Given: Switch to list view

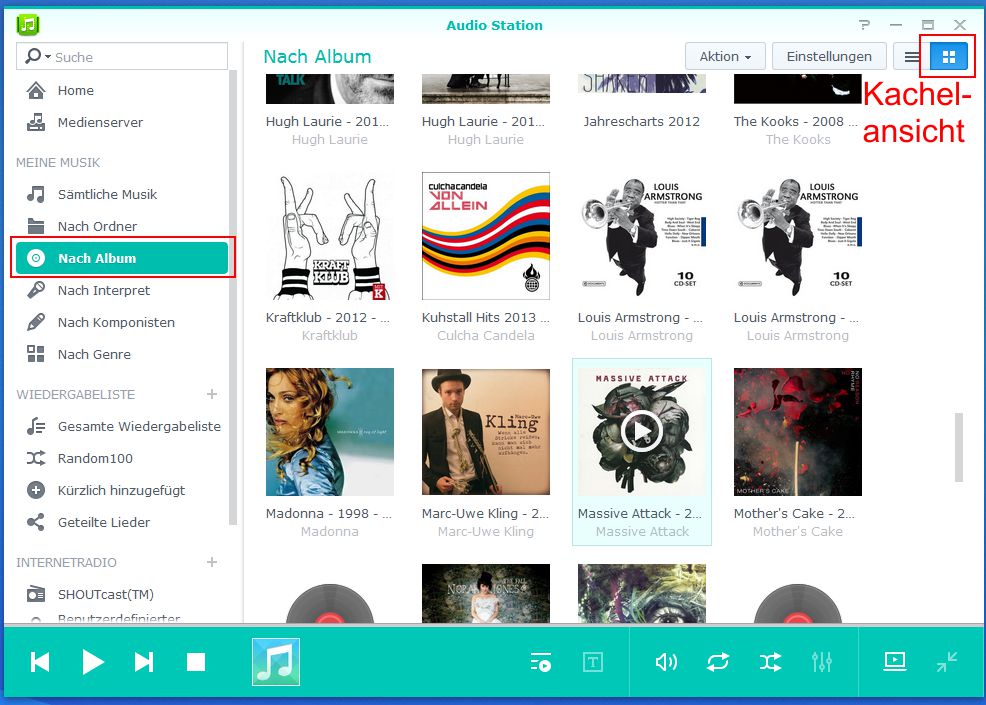Looking at the screenshot, I should tap(911, 57).
